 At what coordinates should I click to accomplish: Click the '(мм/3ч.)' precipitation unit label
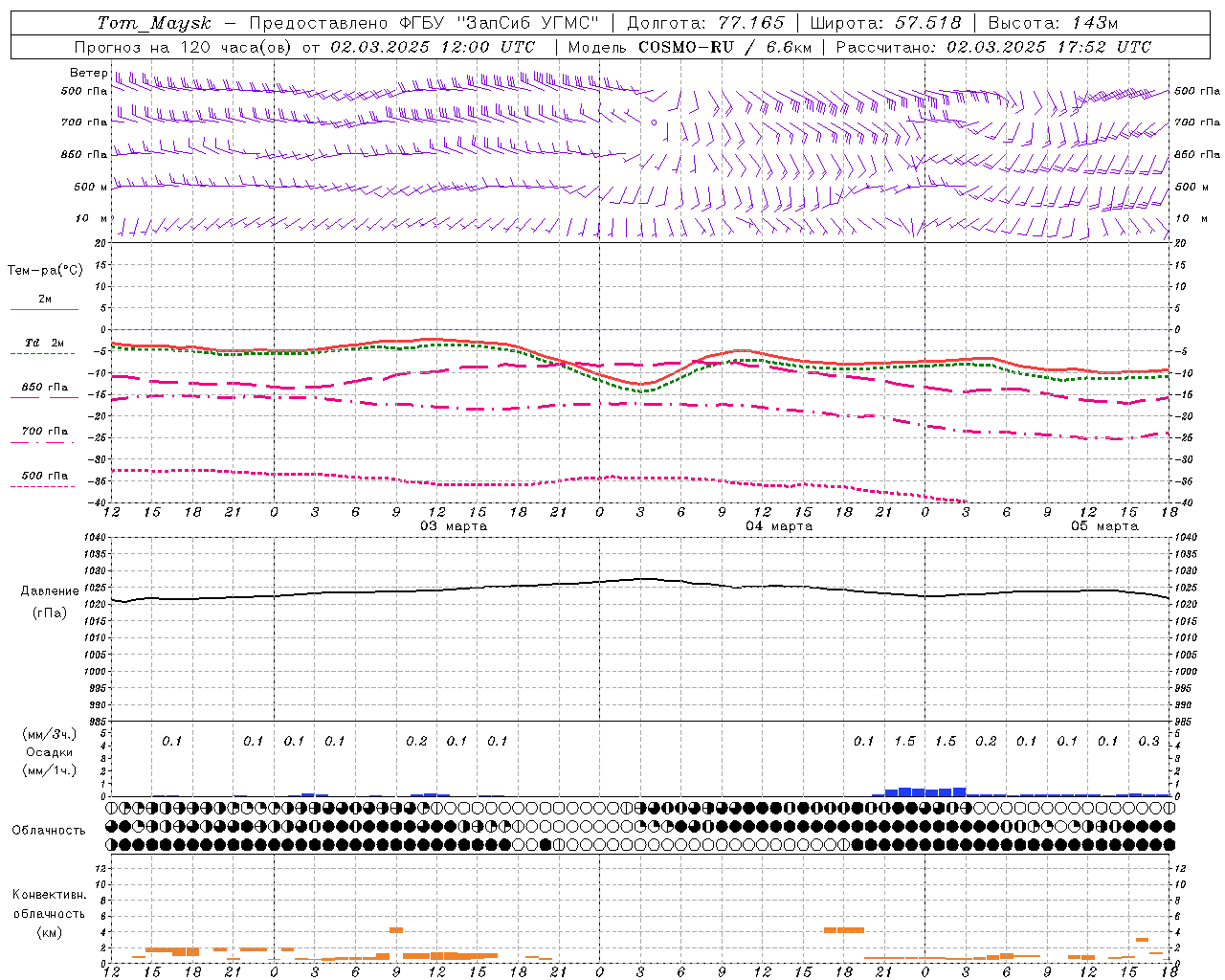click(50, 734)
